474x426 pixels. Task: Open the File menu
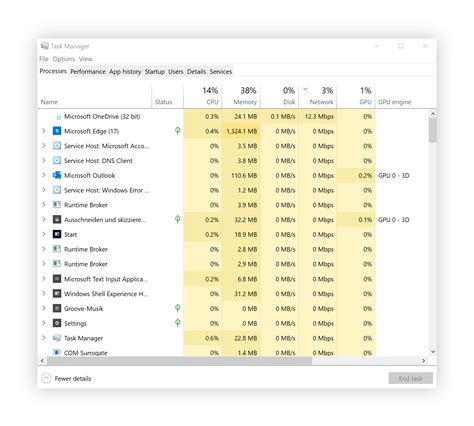click(x=44, y=59)
